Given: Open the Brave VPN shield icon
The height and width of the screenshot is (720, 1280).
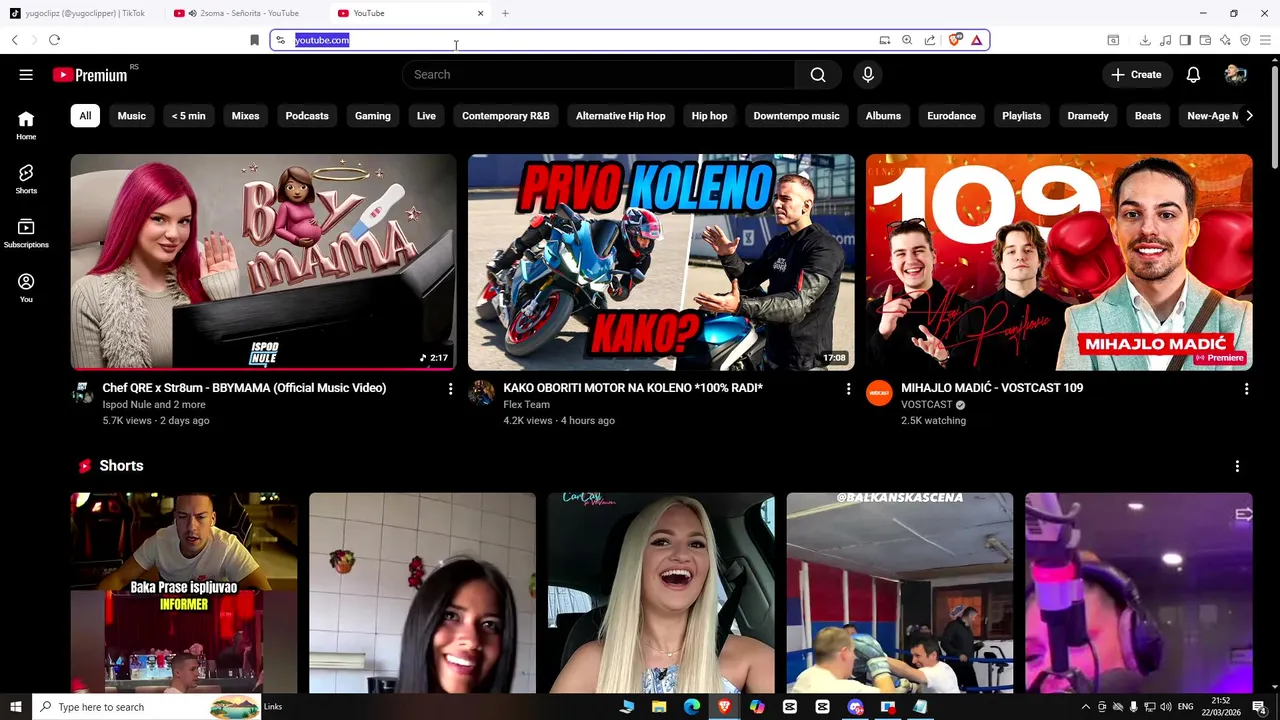Looking at the screenshot, I should pyautogui.click(x=1245, y=40).
